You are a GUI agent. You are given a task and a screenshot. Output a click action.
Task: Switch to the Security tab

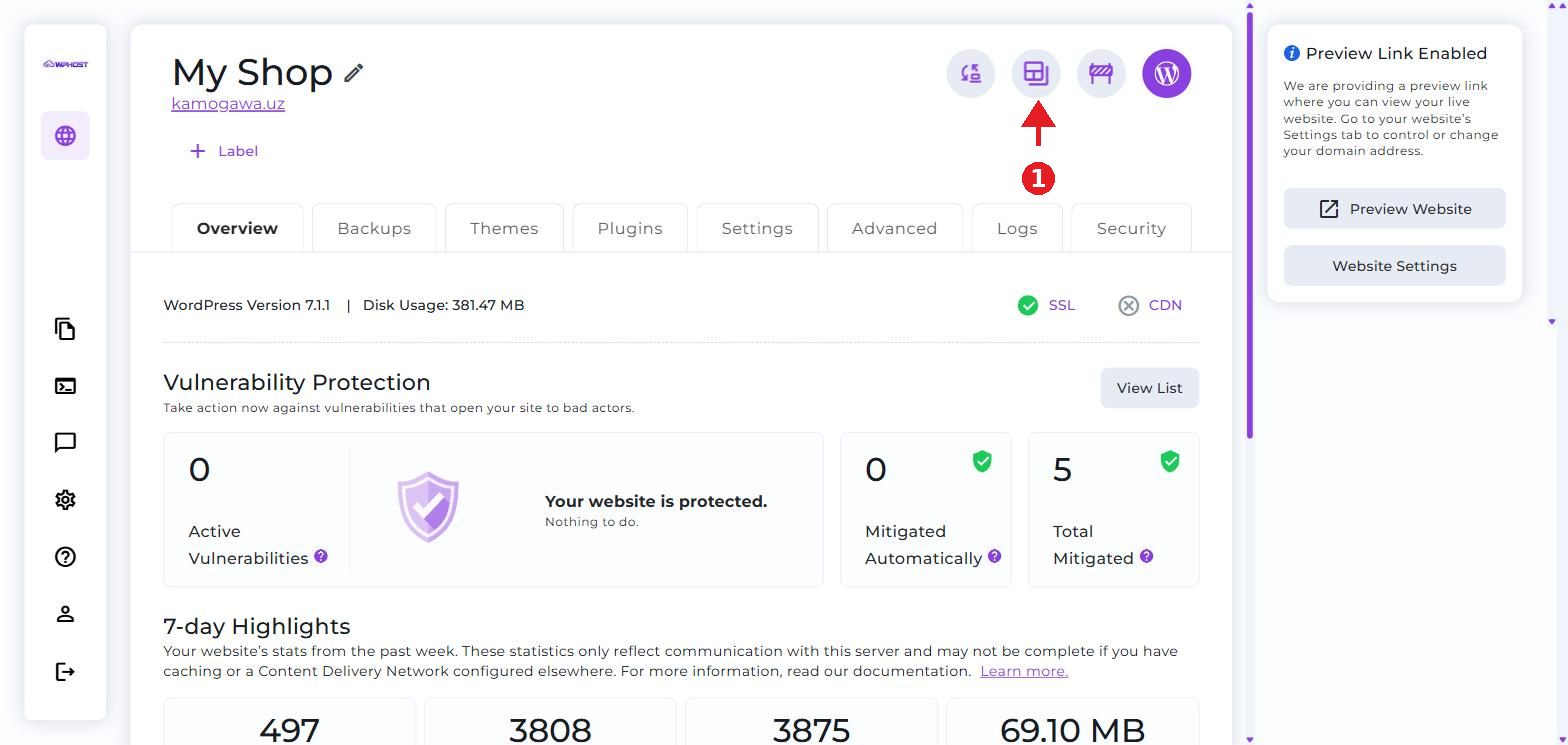click(1131, 228)
